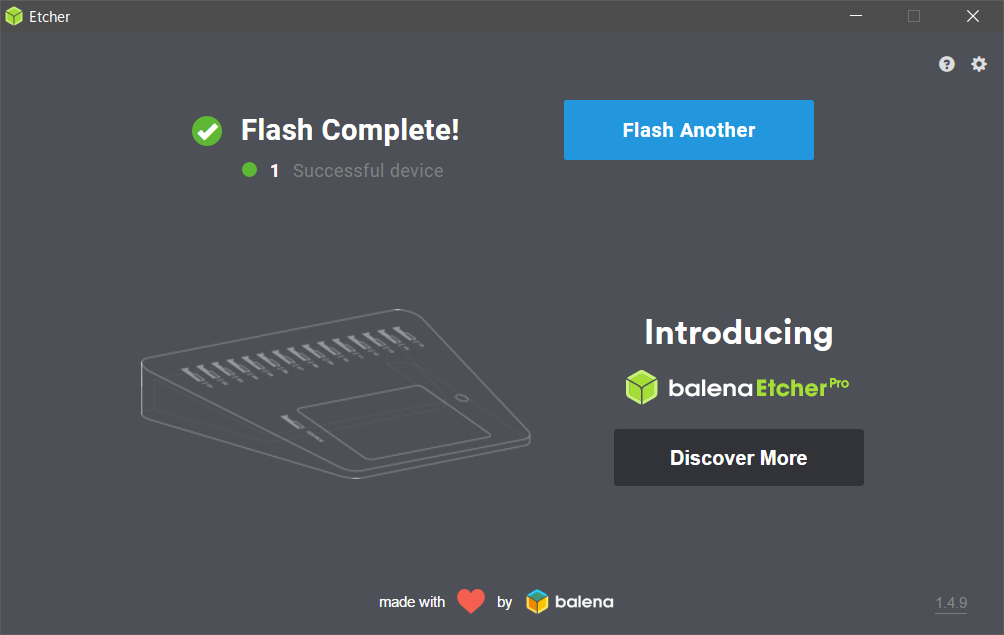
Task: Click the red heart icon
Action: click(471, 601)
